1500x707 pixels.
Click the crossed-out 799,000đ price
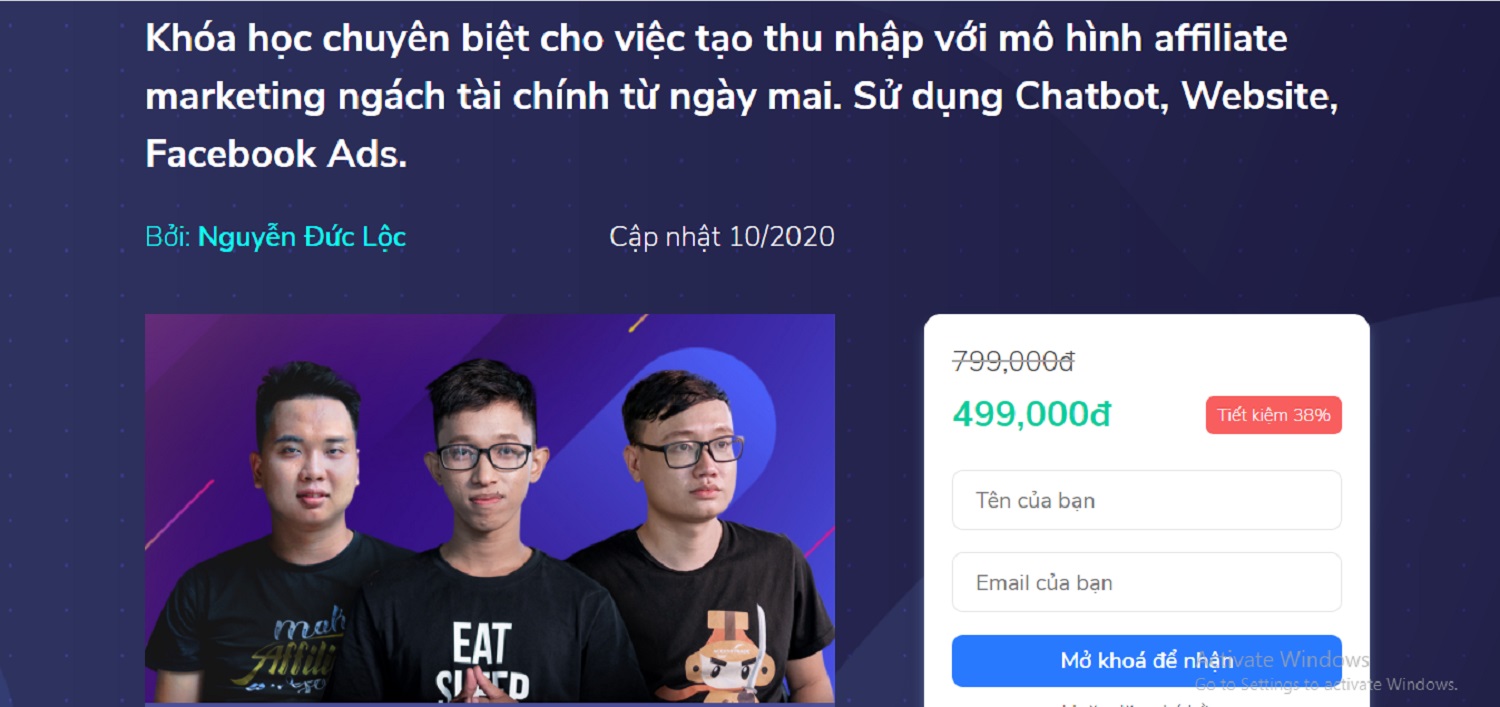coord(1013,362)
